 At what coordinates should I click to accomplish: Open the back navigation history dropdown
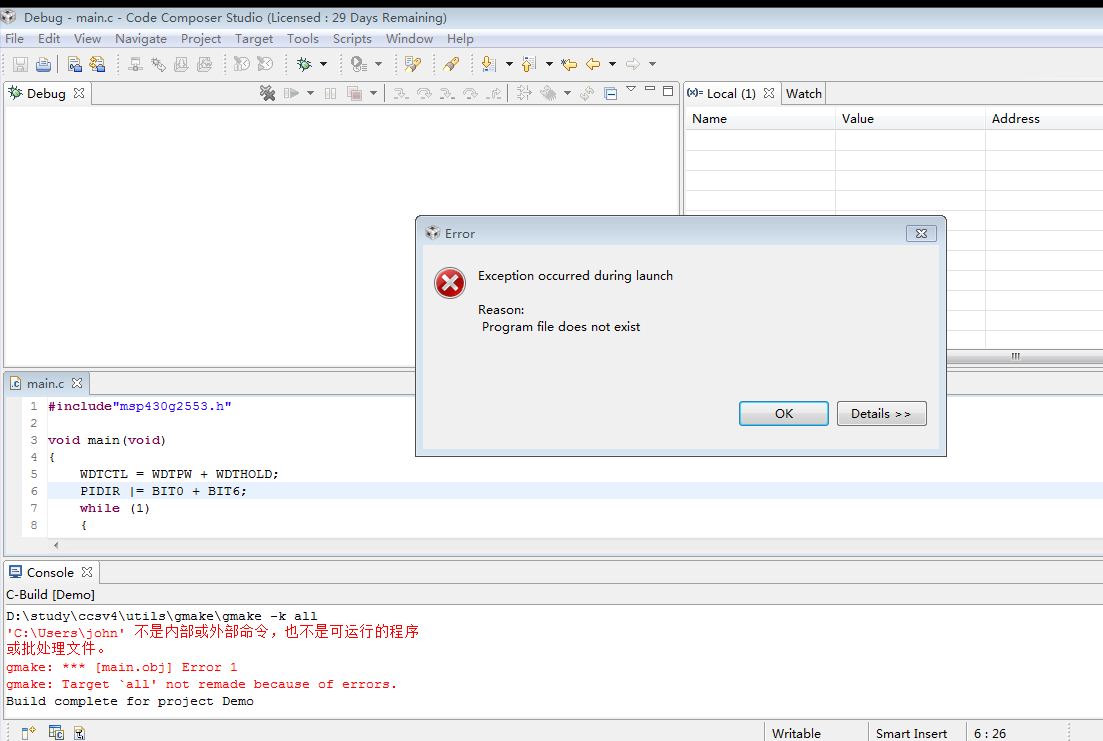613,64
